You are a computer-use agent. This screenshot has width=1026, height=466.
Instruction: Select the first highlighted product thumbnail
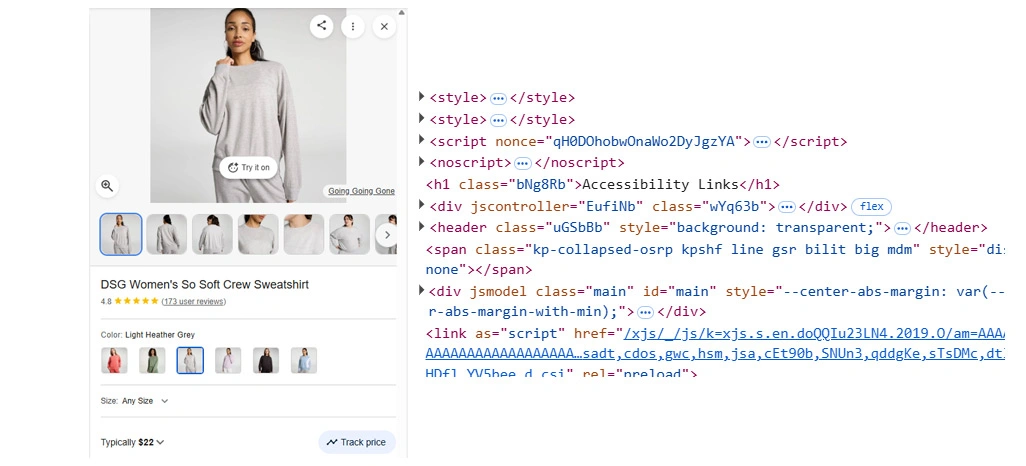click(121, 234)
